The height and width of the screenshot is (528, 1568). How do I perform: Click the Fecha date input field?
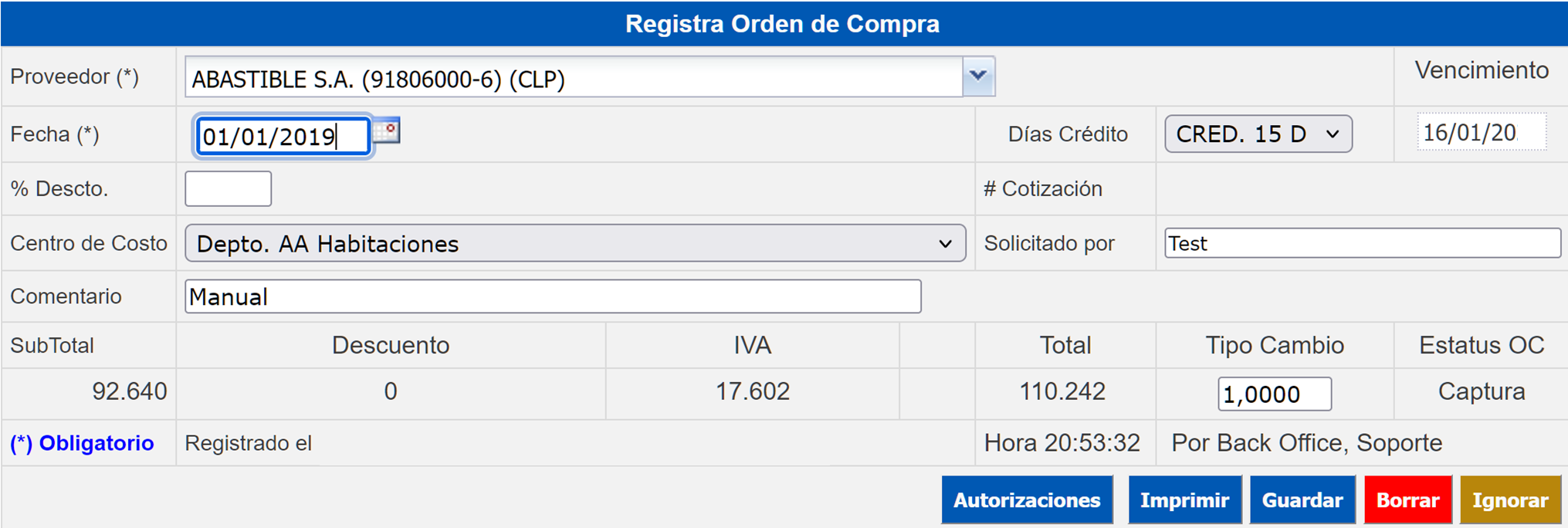click(283, 137)
